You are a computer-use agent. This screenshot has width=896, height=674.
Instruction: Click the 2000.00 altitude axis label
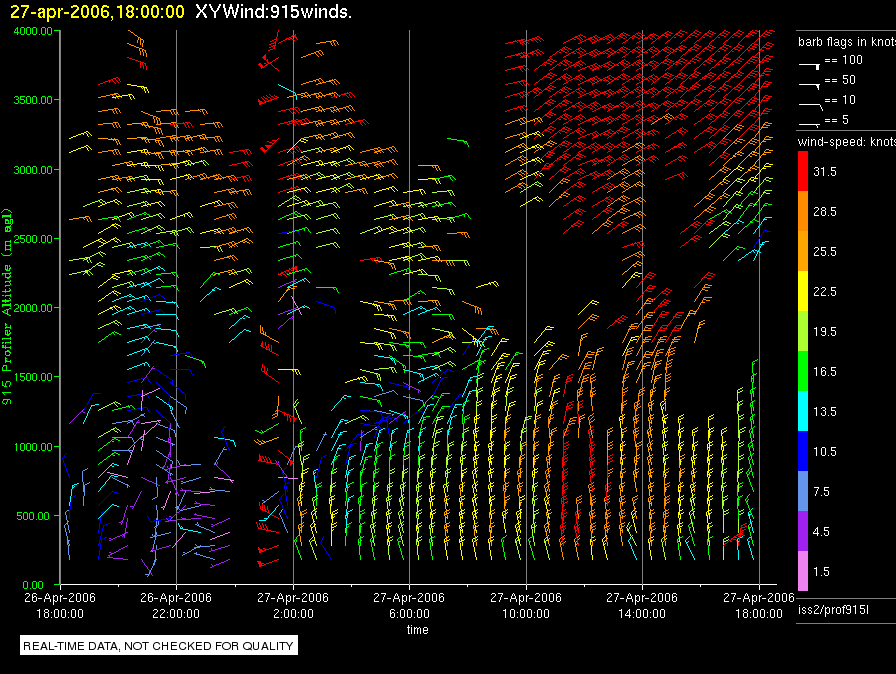[x=33, y=308]
